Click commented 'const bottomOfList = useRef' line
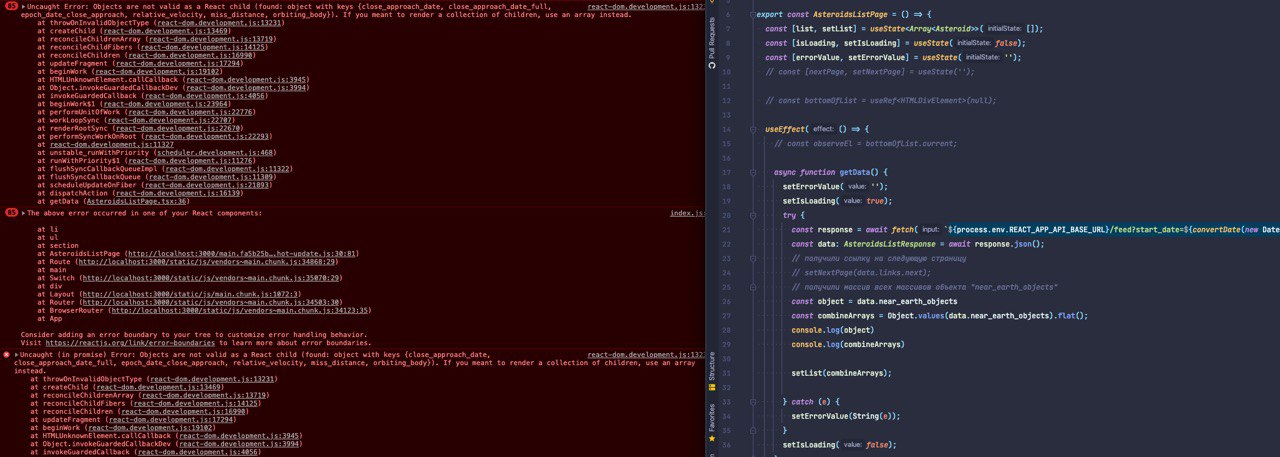Image resolution: width=1280 pixels, height=457 pixels. (881, 100)
